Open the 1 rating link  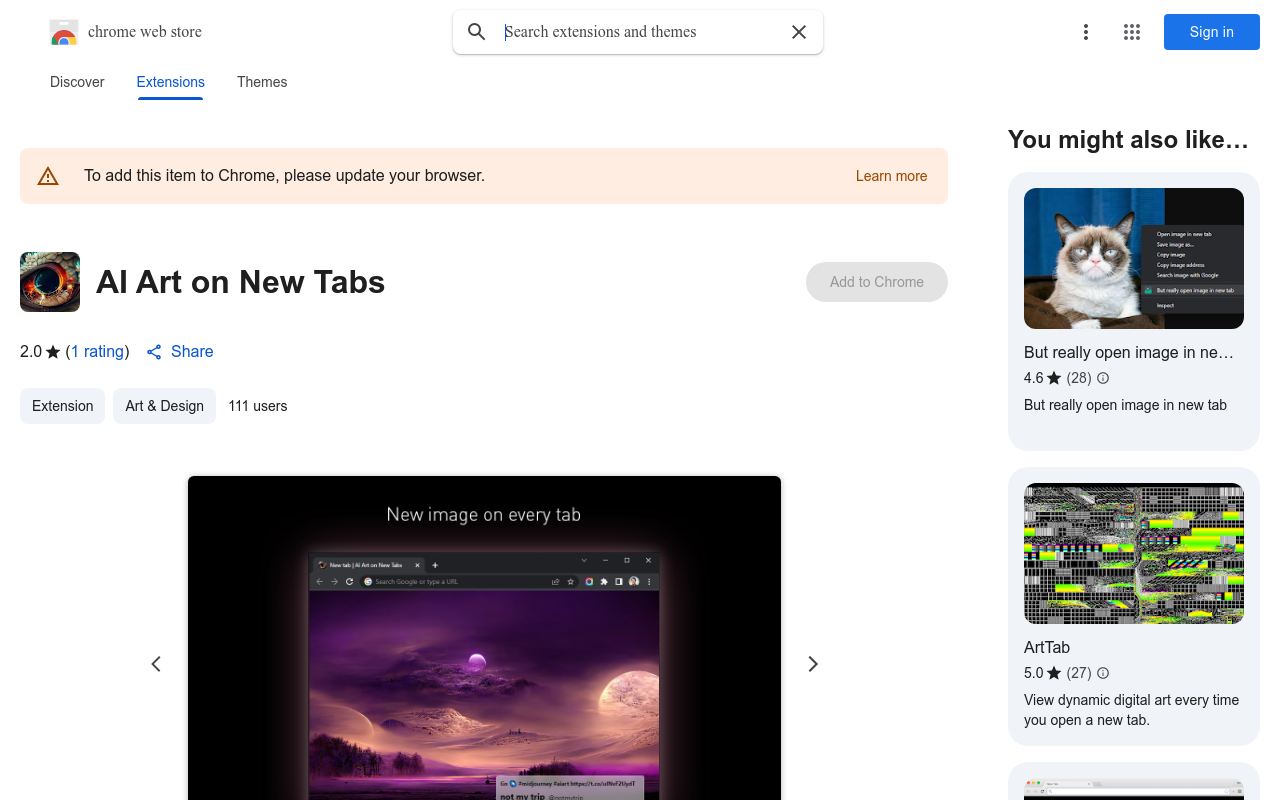pyautogui.click(x=98, y=351)
